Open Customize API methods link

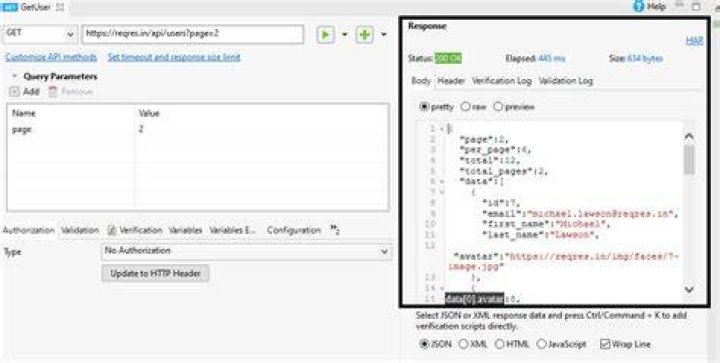[x=51, y=57]
